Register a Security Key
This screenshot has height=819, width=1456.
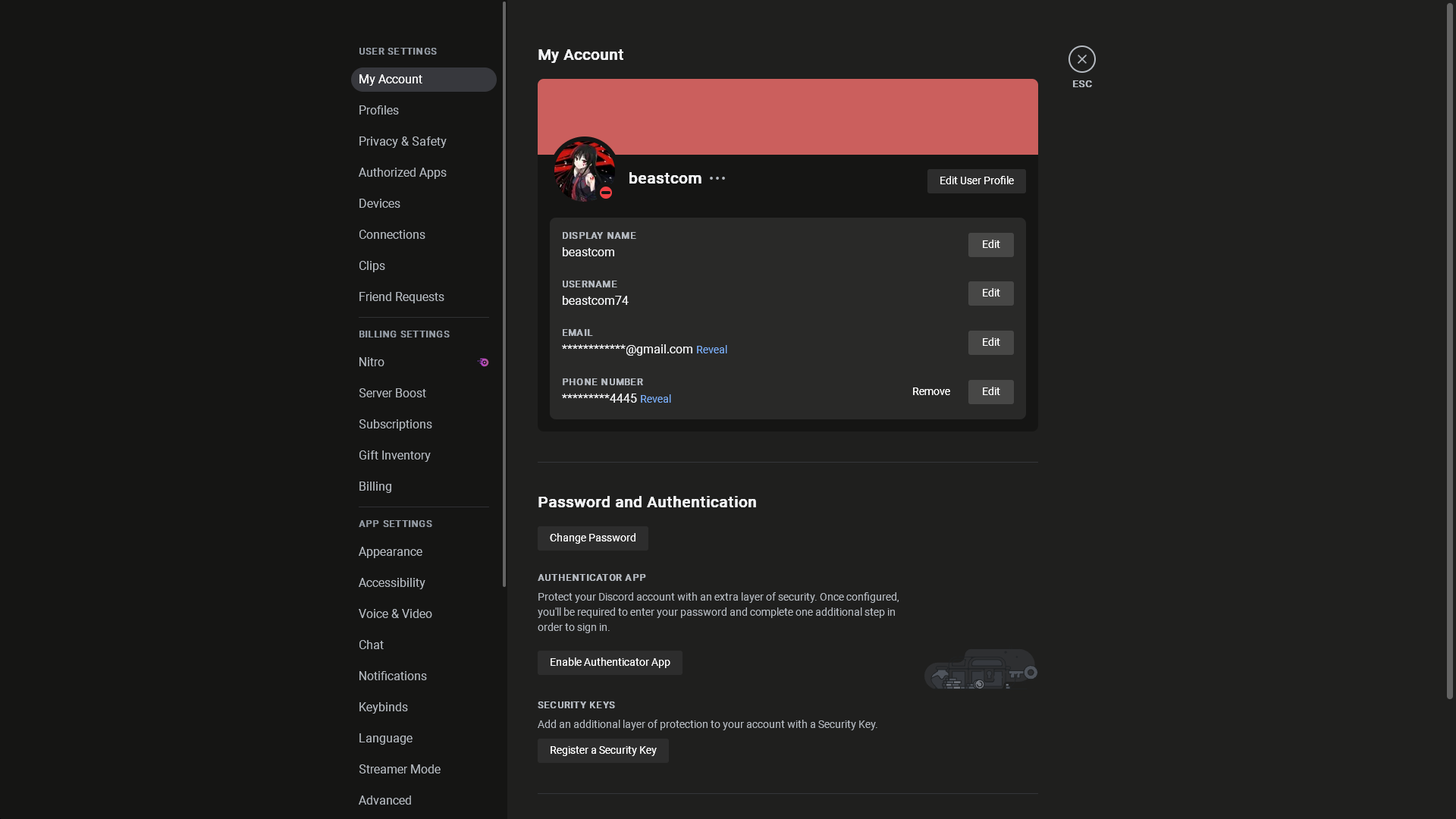click(603, 751)
